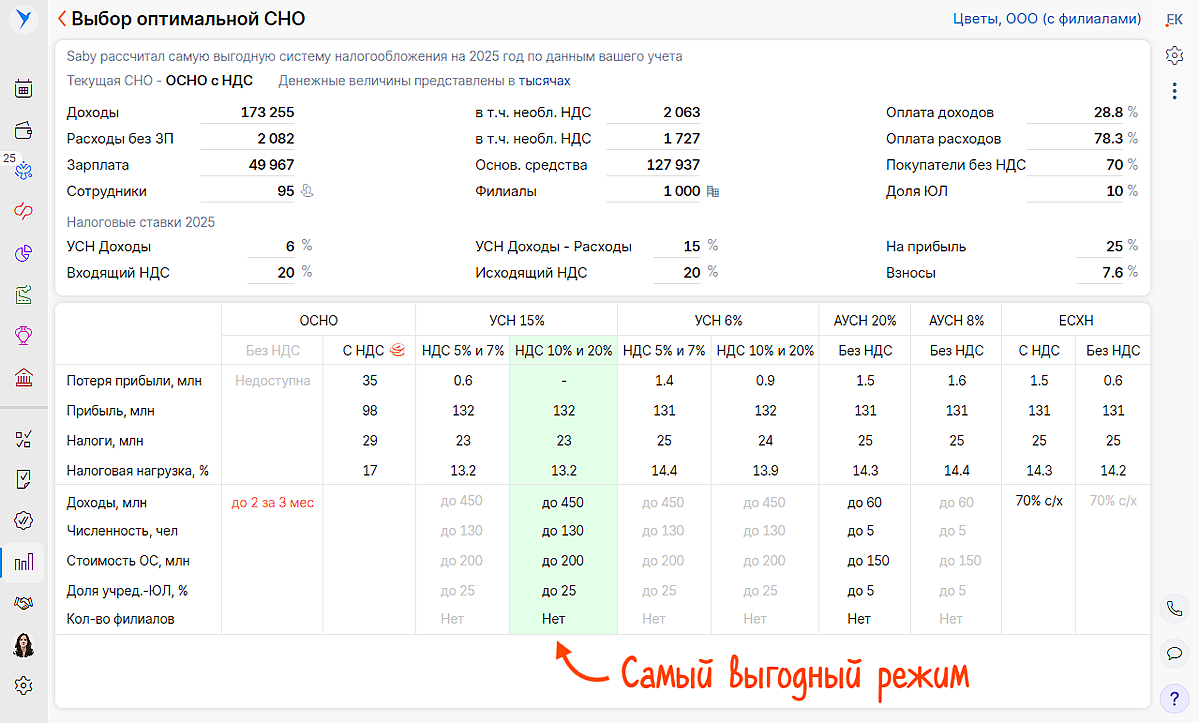The height and width of the screenshot is (723, 1199).
Task: Select the highlighted НДС 10% и 20% column
Action: coord(563,351)
